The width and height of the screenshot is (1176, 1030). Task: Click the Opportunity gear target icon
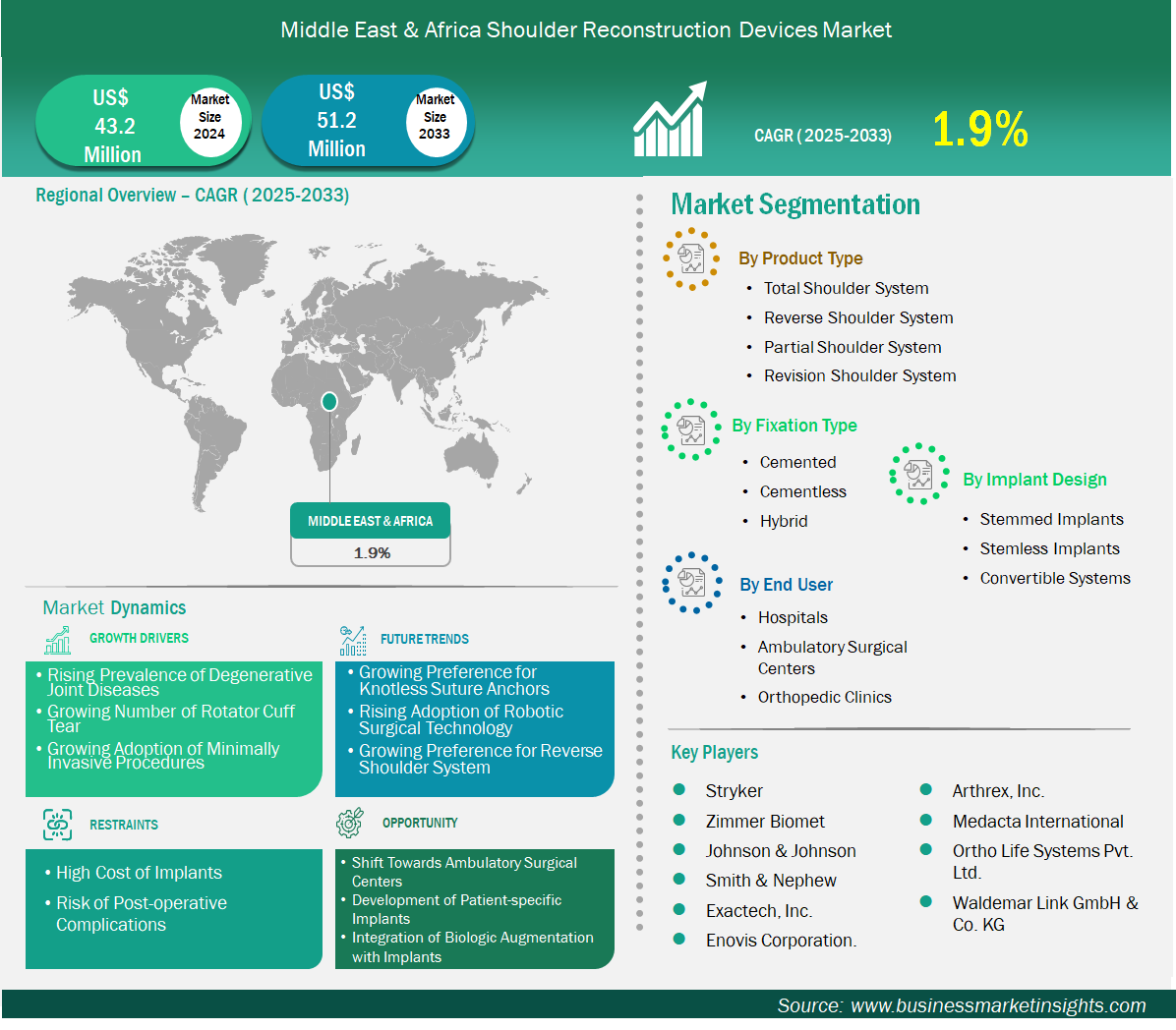tap(350, 823)
